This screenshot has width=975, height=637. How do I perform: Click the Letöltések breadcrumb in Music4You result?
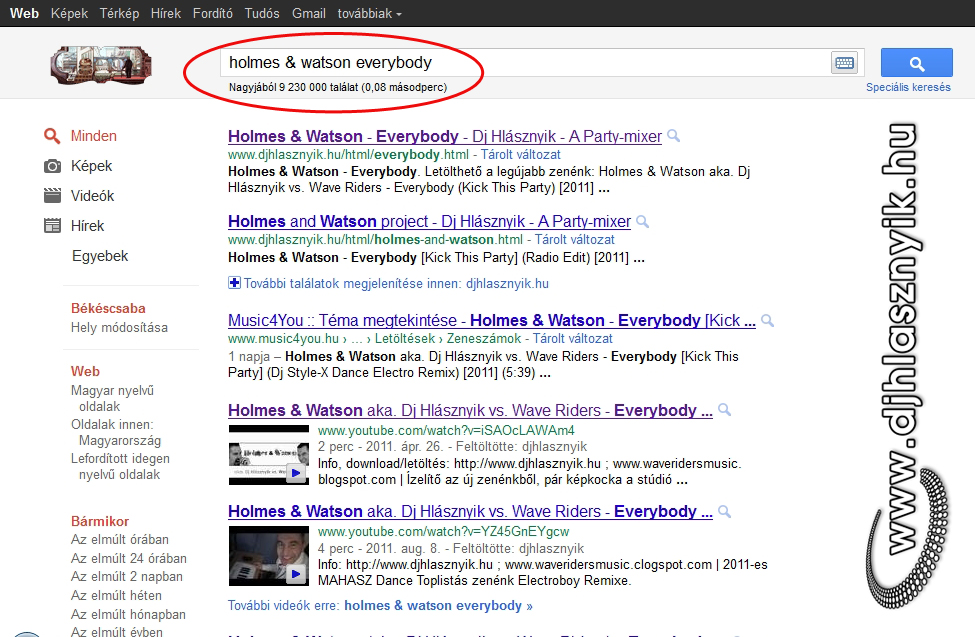405,338
